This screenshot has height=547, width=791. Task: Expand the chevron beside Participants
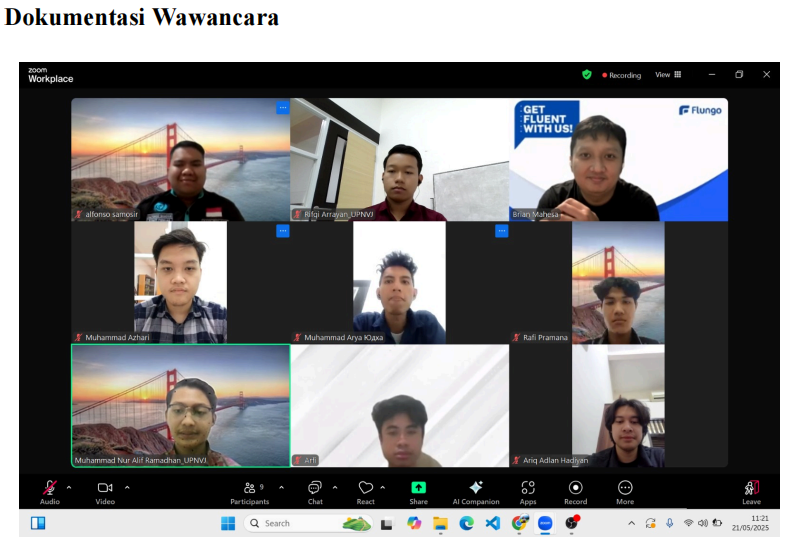281,487
